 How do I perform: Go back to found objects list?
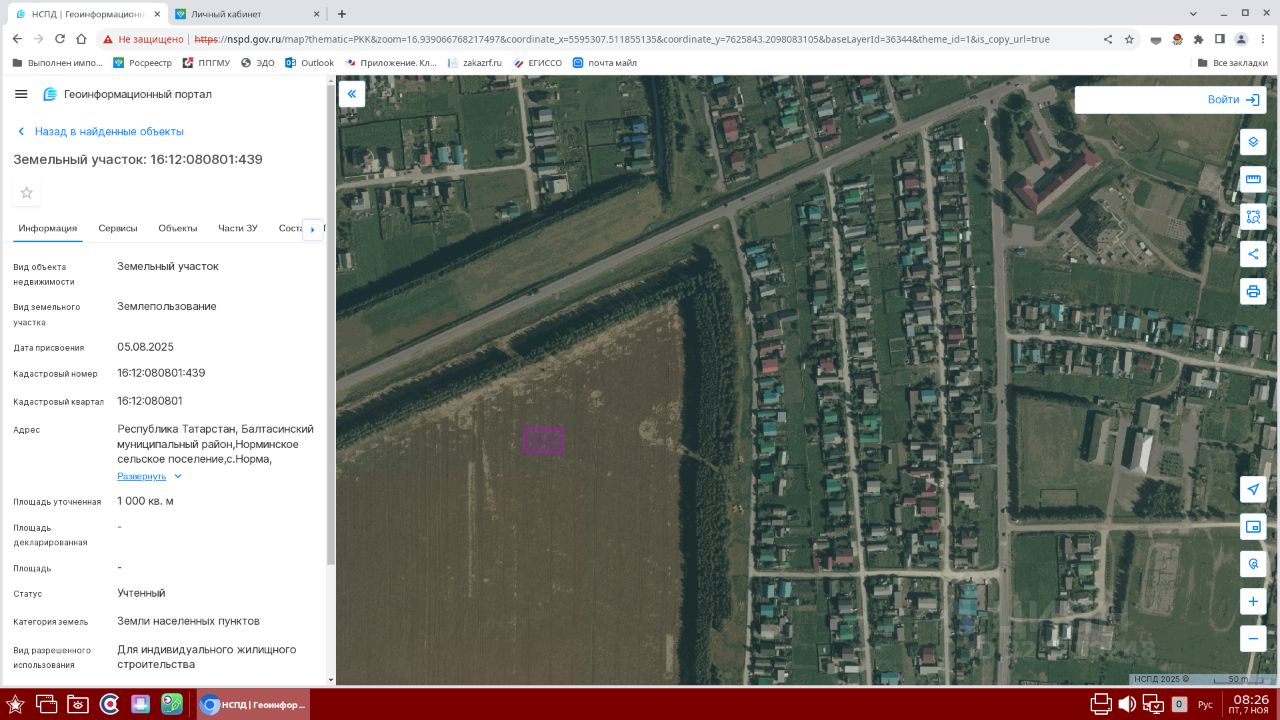coord(100,131)
